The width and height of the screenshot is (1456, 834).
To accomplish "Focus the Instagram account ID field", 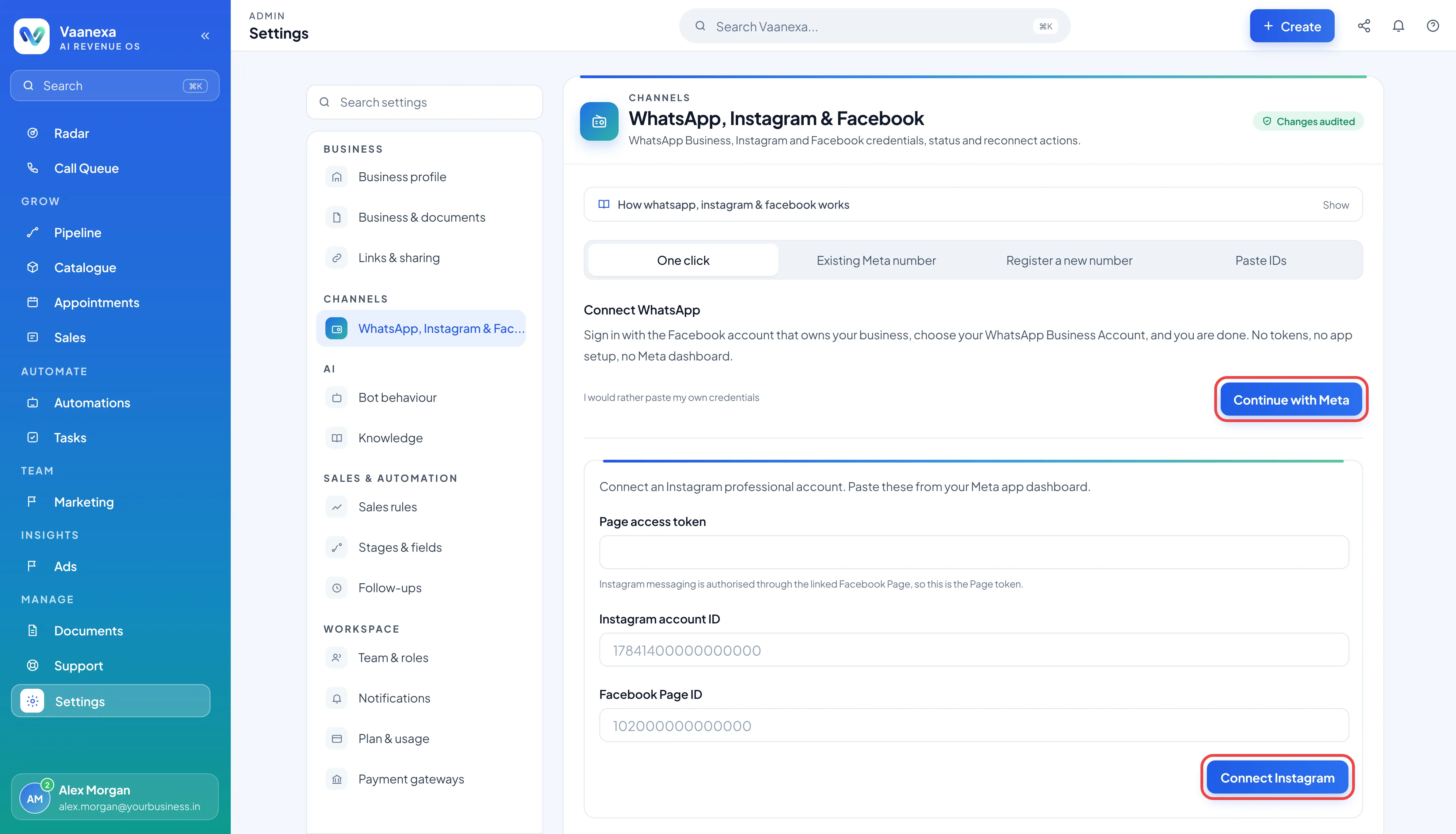I will [x=974, y=650].
